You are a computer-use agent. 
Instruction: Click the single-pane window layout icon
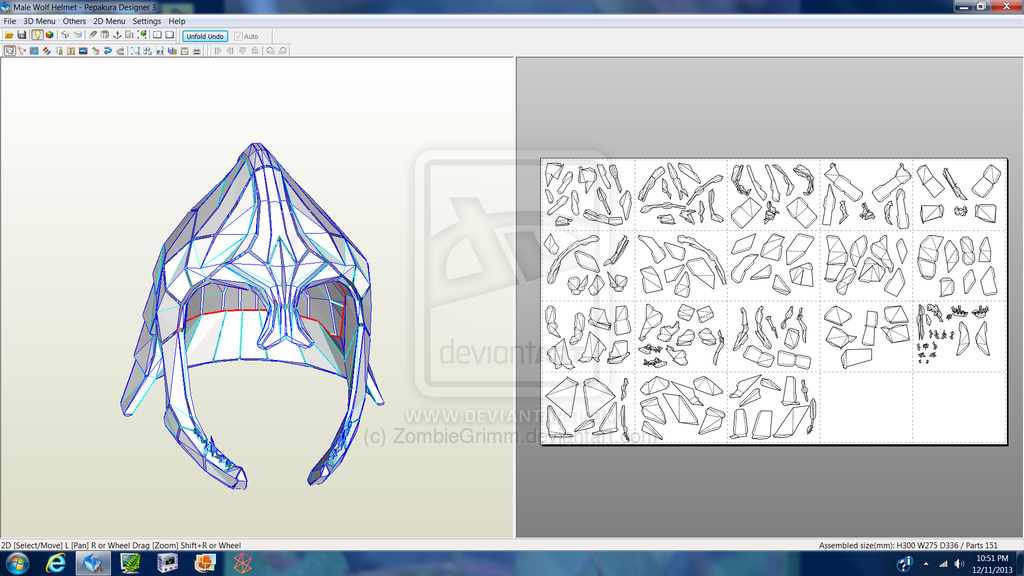tap(169, 35)
